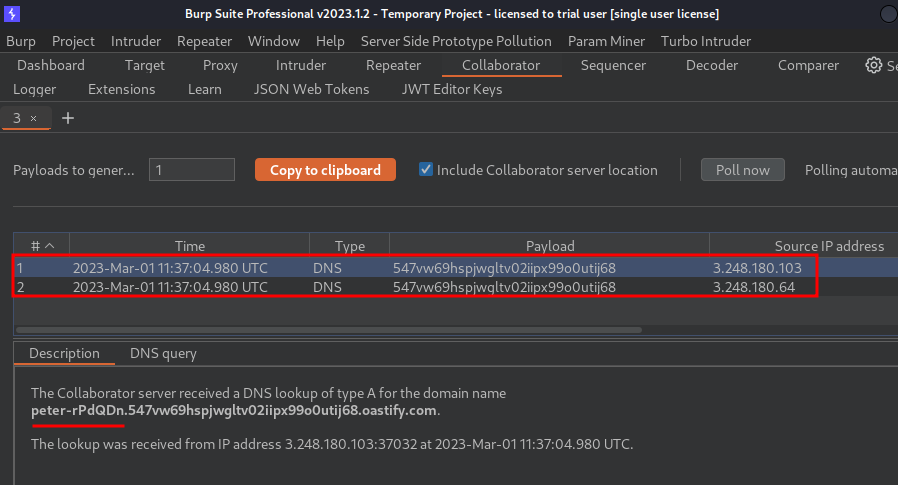898x485 pixels.
Task: Switch to the Logger tab
Action: pos(34,89)
